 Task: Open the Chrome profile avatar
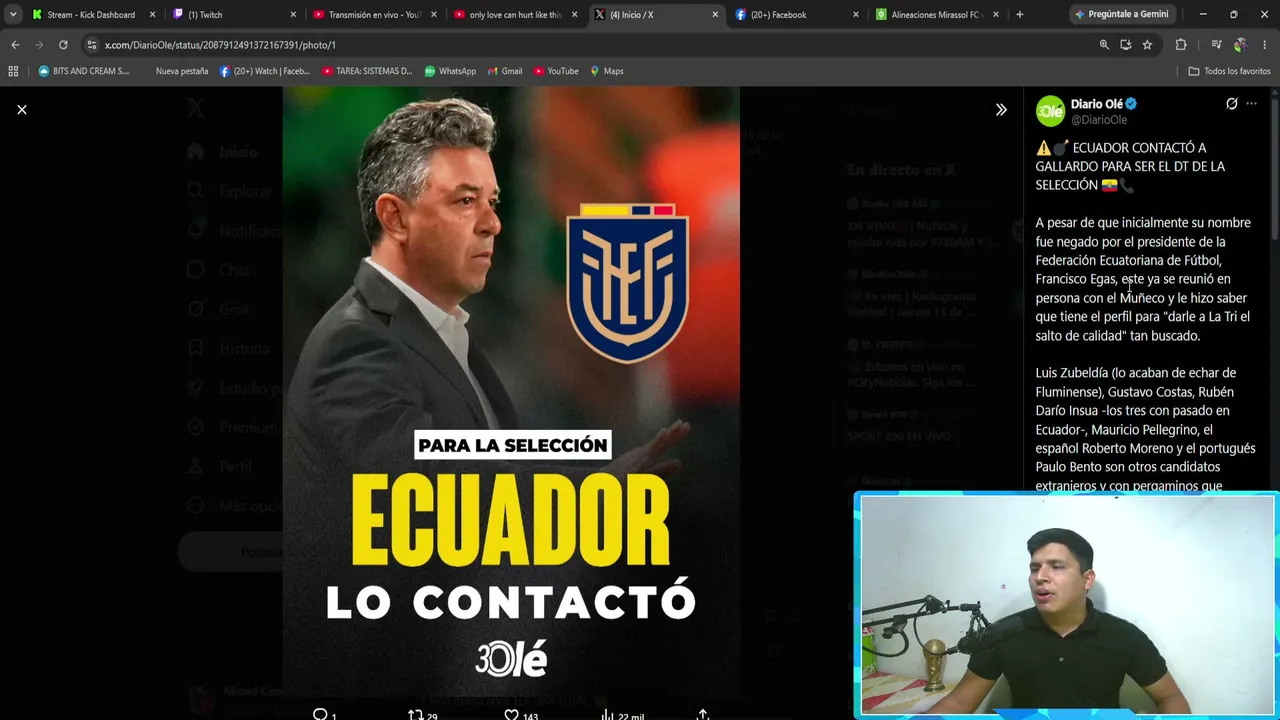click(x=1240, y=45)
